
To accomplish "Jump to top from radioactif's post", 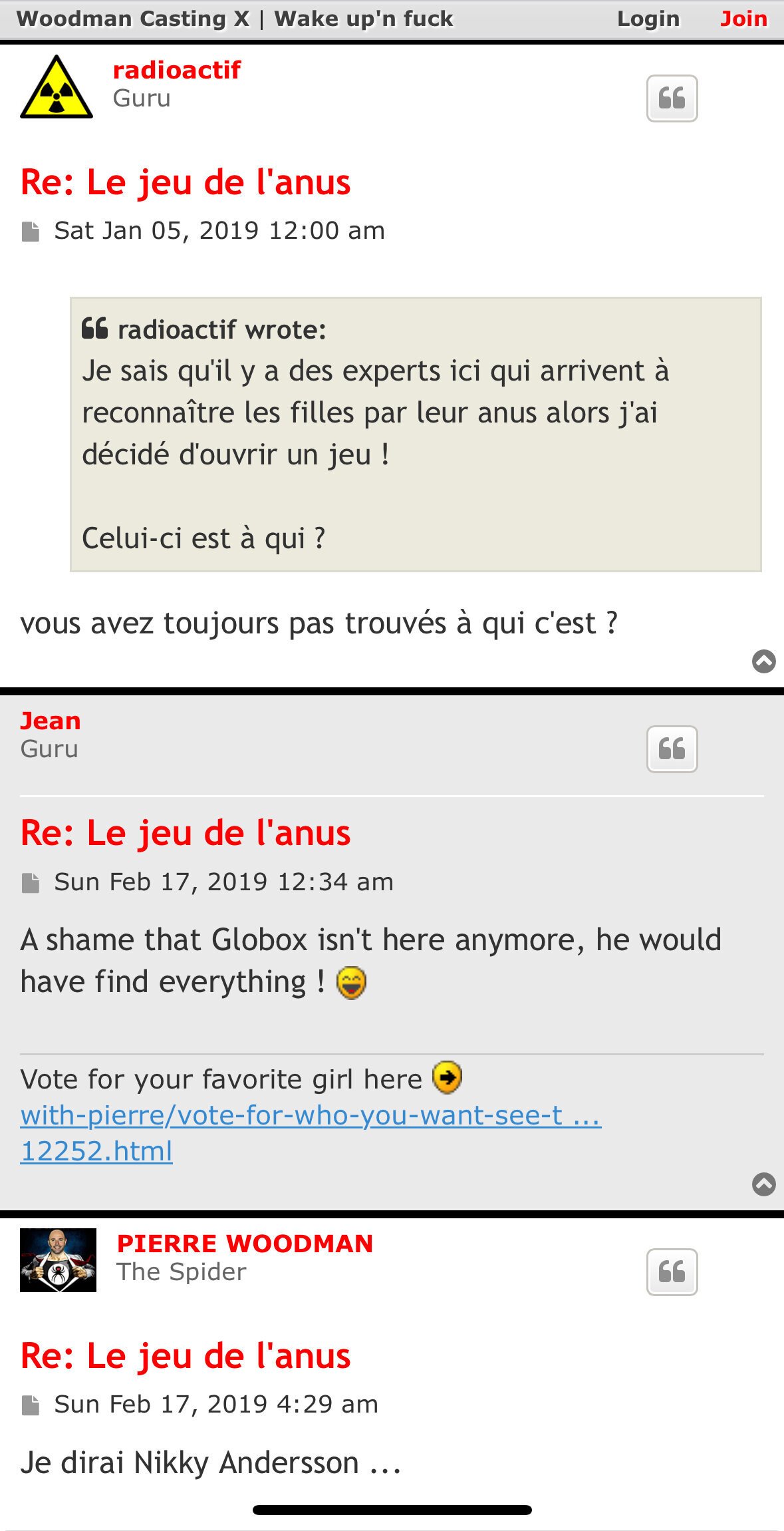I will click(x=763, y=661).
